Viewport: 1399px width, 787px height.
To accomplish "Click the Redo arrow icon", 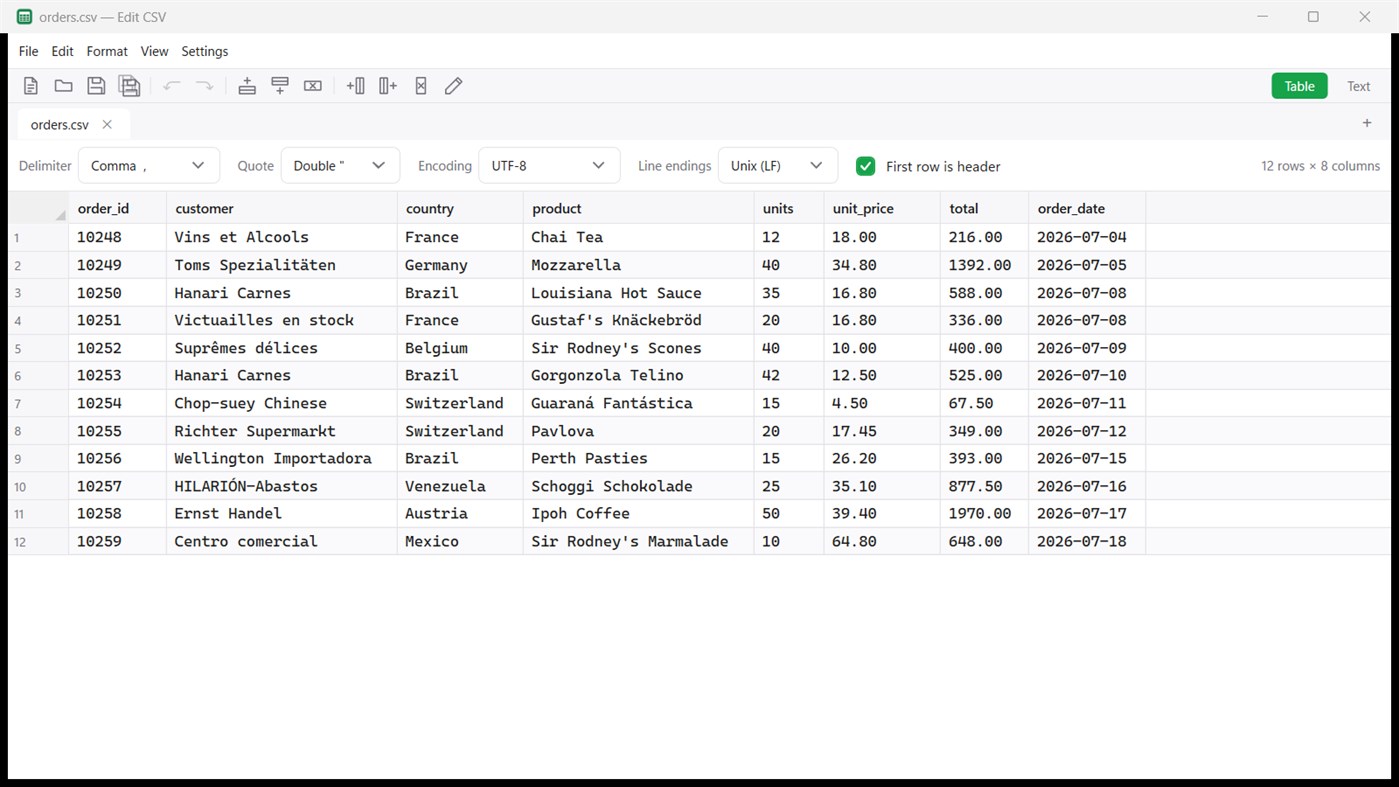I will point(204,86).
